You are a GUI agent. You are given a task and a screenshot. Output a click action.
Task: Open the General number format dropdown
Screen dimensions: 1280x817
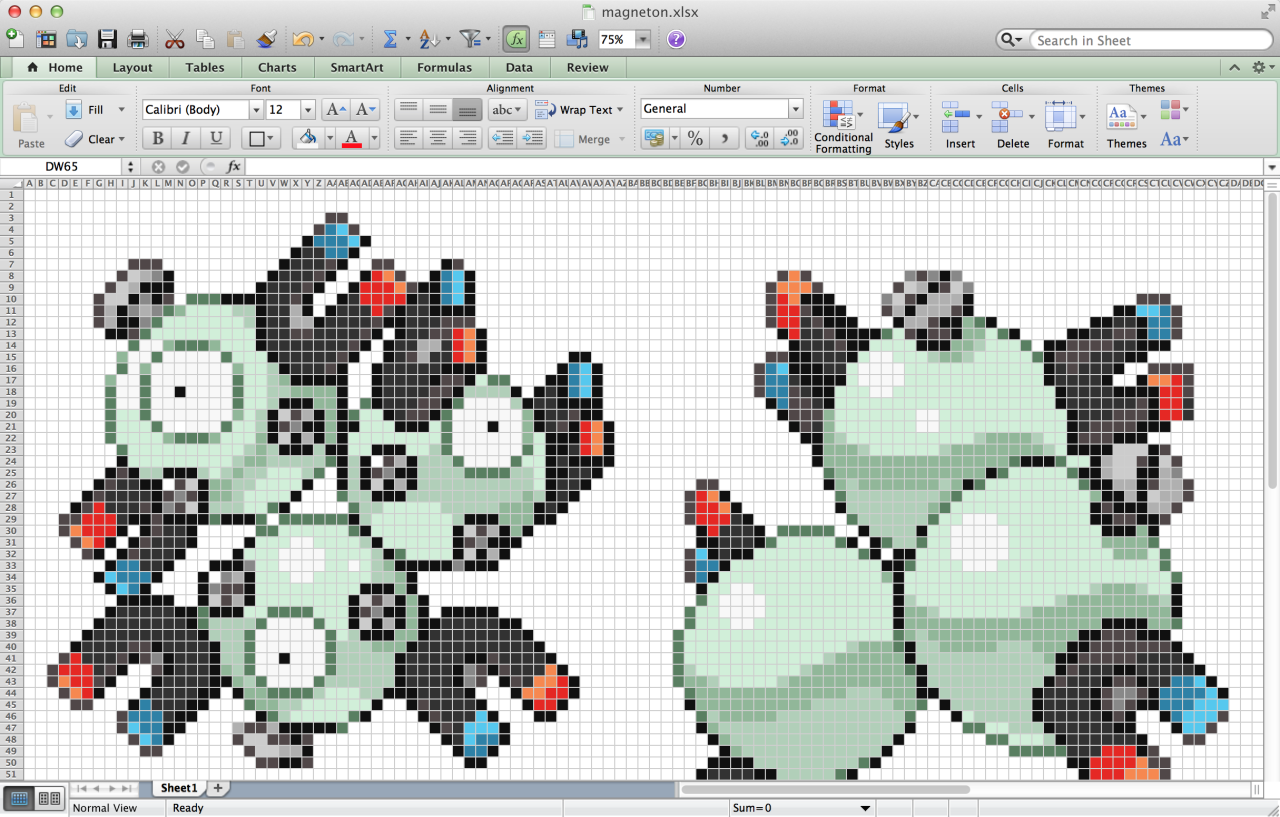(x=796, y=109)
